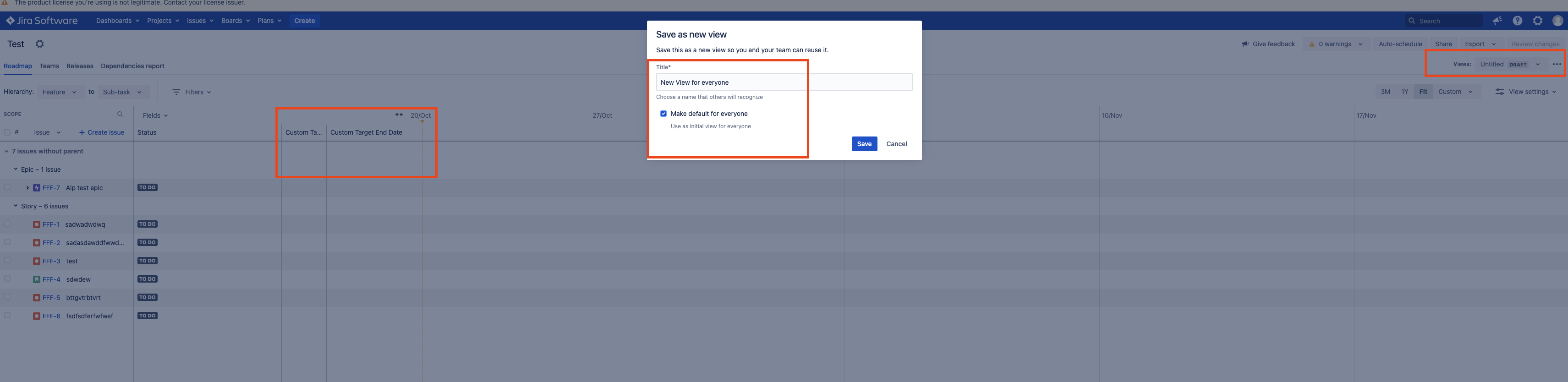Open the Help question mark icon
The width and height of the screenshot is (1568, 382).
1518,21
